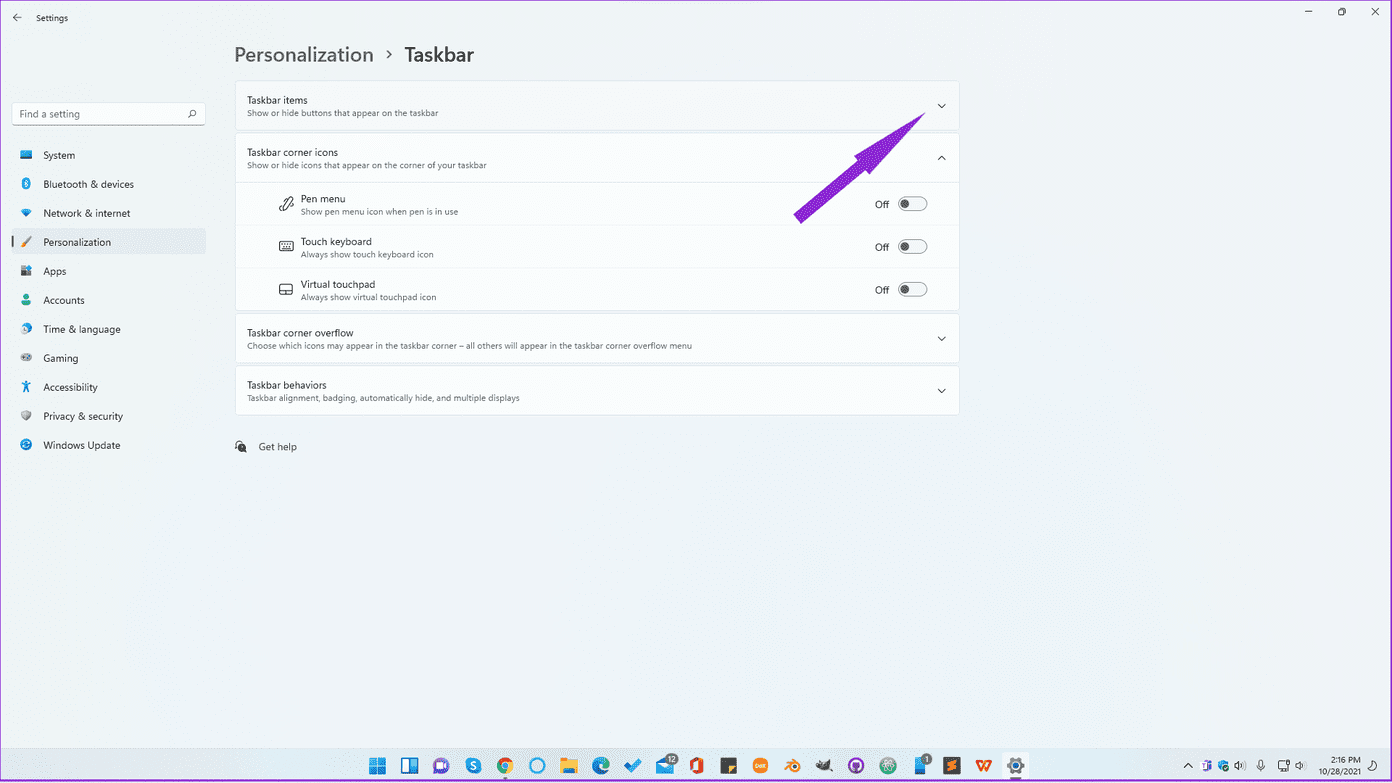Click the Virtual touchpad row icon
The width and height of the screenshot is (1392, 783).
click(286, 290)
